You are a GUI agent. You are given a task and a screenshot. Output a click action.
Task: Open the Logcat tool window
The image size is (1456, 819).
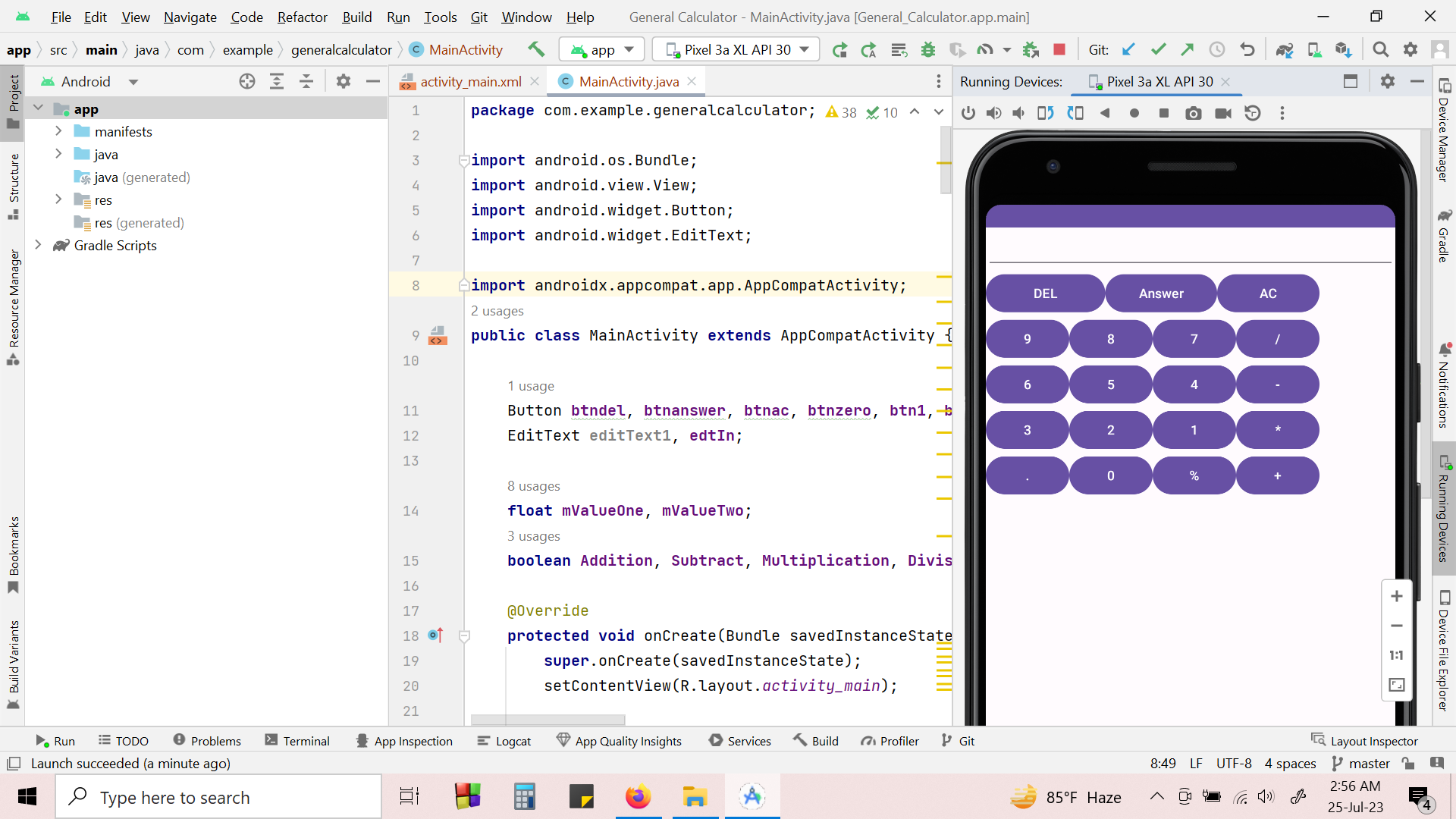[504, 741]
